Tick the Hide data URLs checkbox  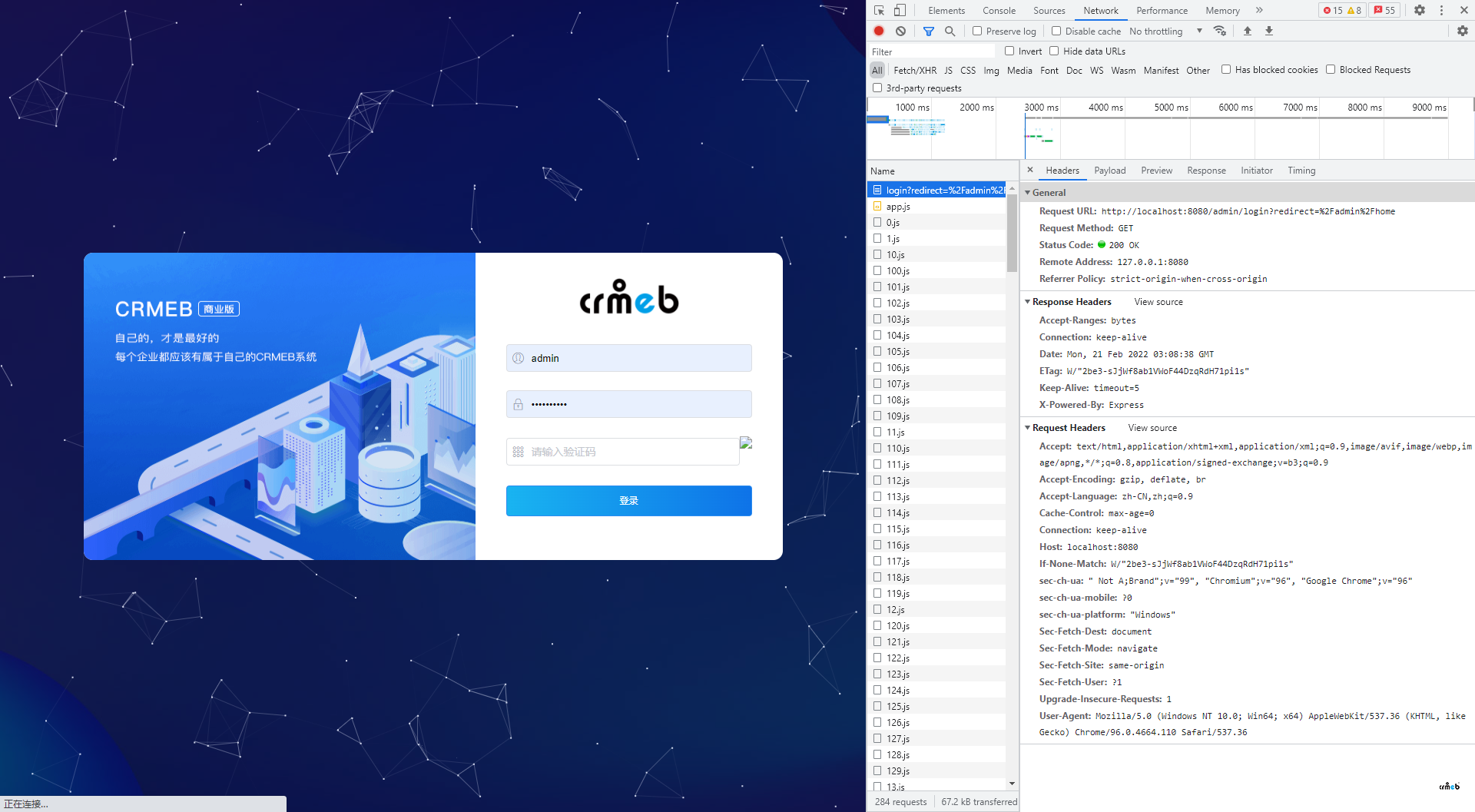tap(1054, 51)
